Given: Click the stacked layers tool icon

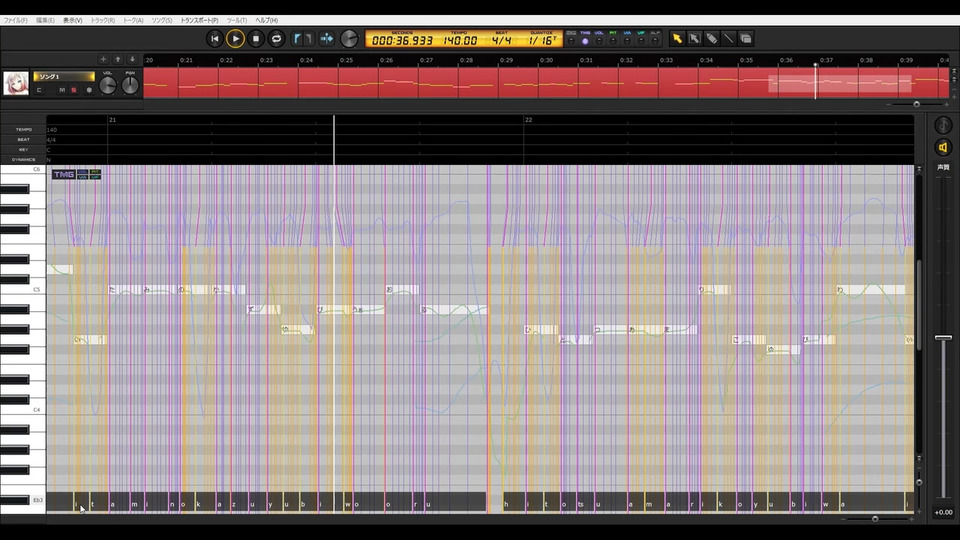Looking at the screenshot, I should coord(746,39).
